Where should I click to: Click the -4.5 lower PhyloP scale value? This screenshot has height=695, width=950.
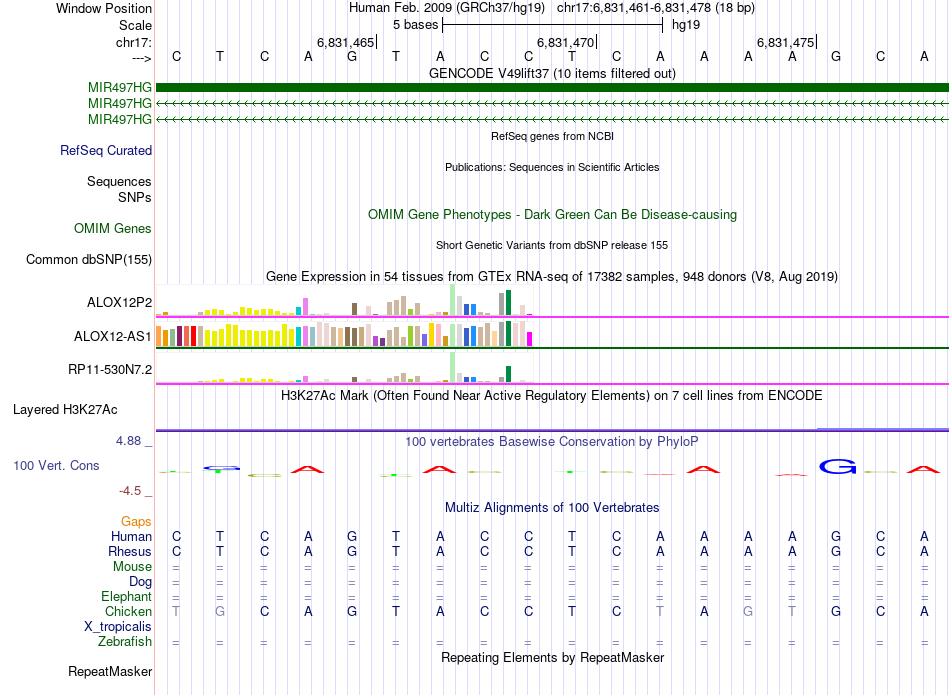130,491
